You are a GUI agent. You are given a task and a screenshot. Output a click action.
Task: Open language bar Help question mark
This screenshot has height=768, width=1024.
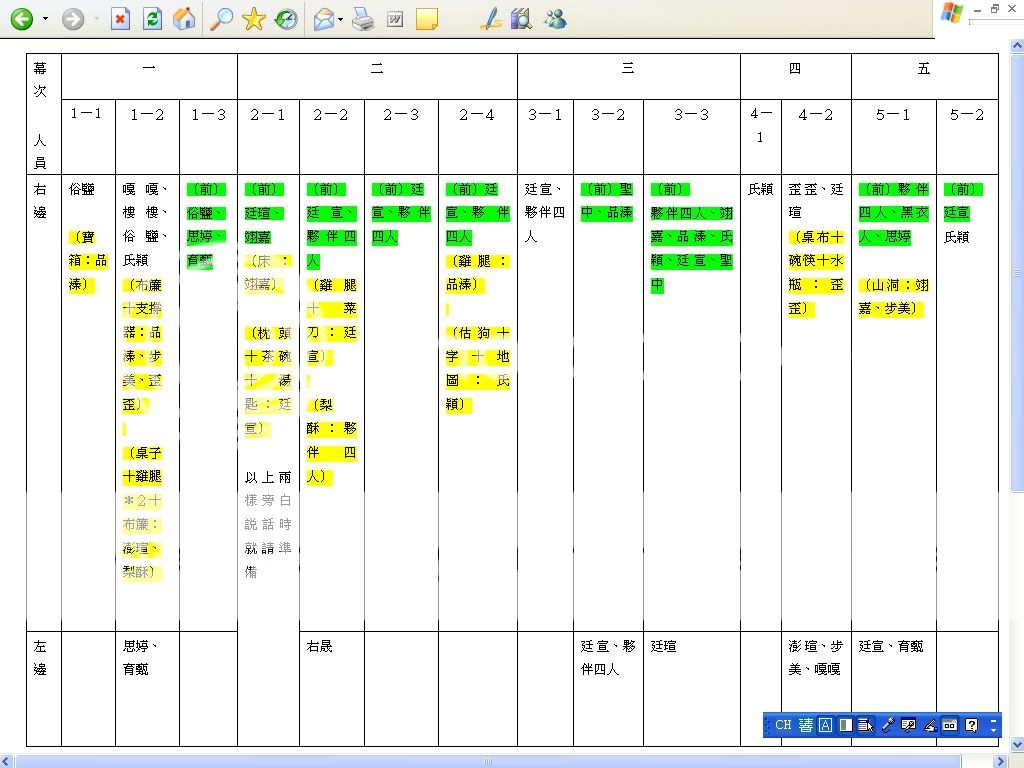coord(971,725)
